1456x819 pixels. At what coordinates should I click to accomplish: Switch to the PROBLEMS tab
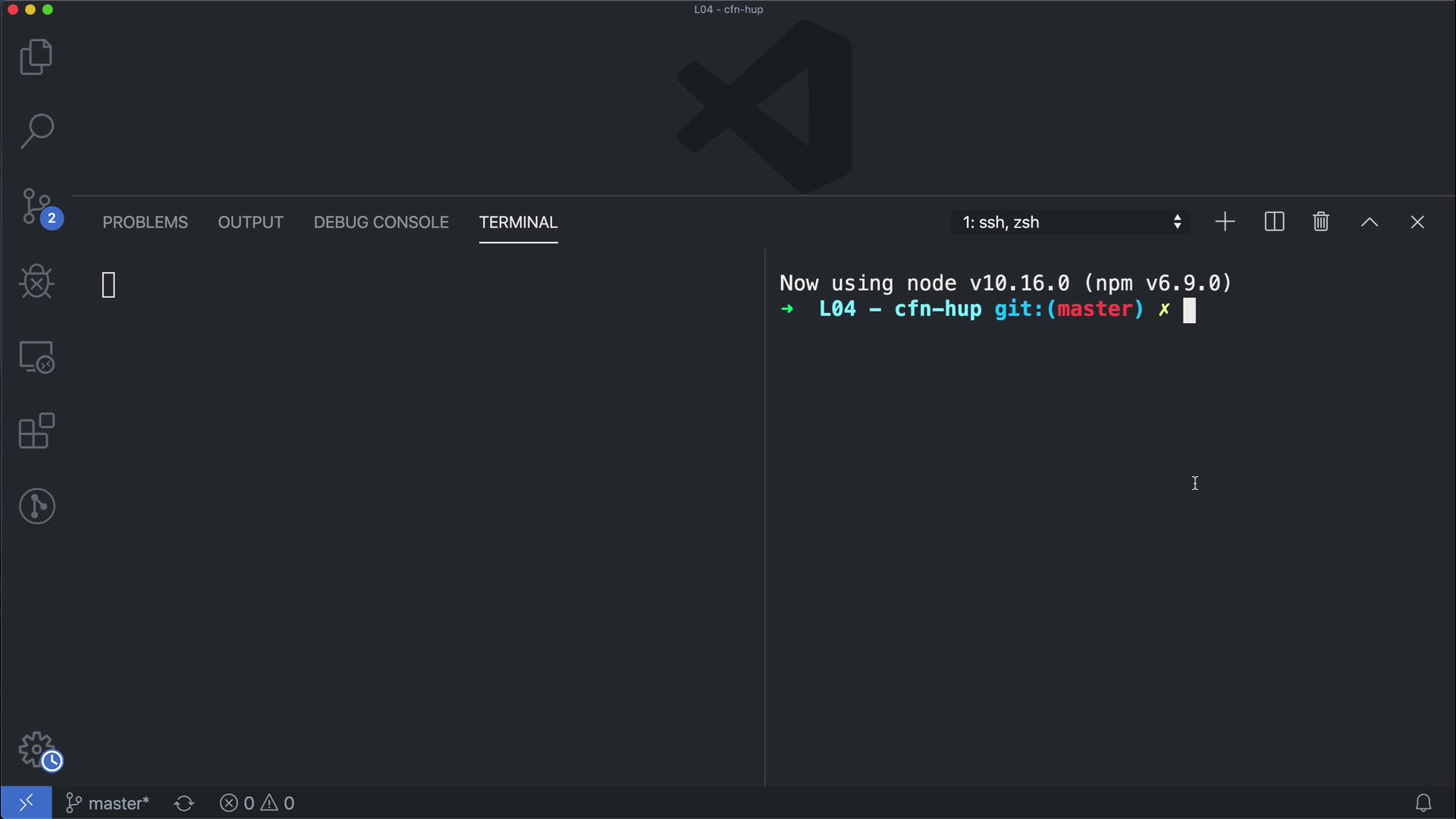click(x=145, y=222)
